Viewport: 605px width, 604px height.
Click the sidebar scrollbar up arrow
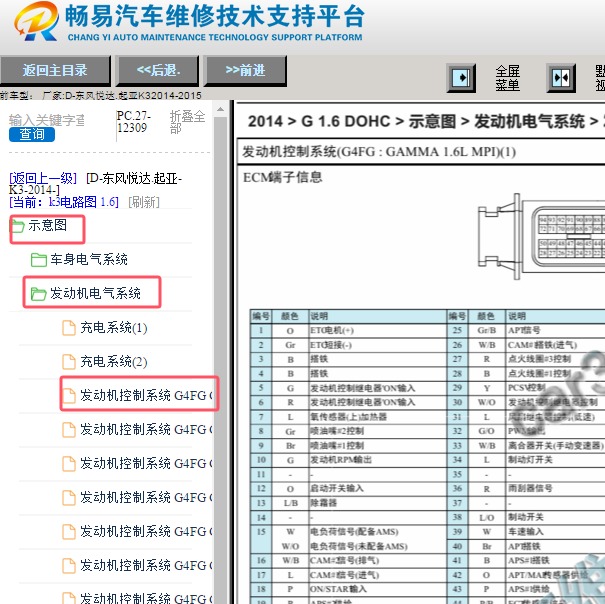220,110
